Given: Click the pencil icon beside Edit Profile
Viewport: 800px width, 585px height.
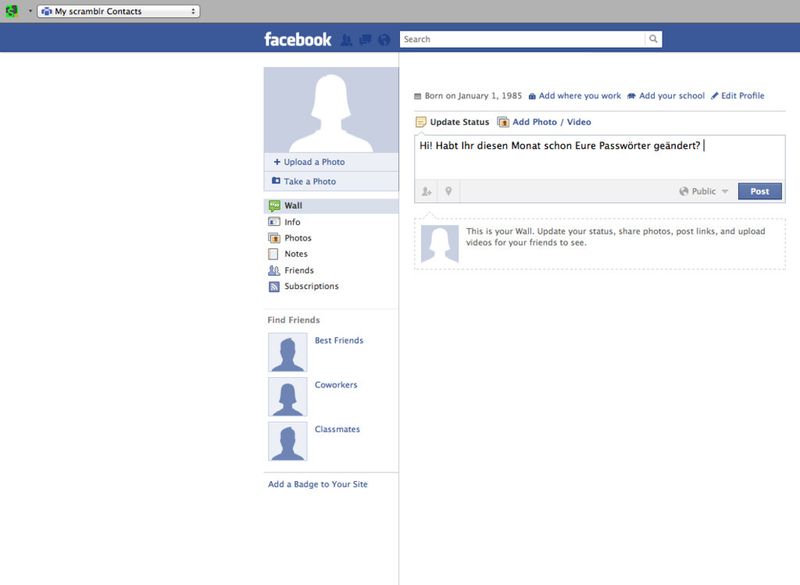Looking at the screenshot, I should (x=715, y=96).
